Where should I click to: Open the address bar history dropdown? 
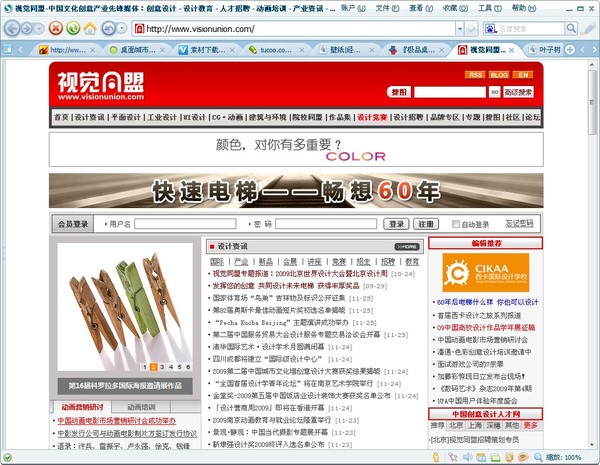[x=460, y=28]
